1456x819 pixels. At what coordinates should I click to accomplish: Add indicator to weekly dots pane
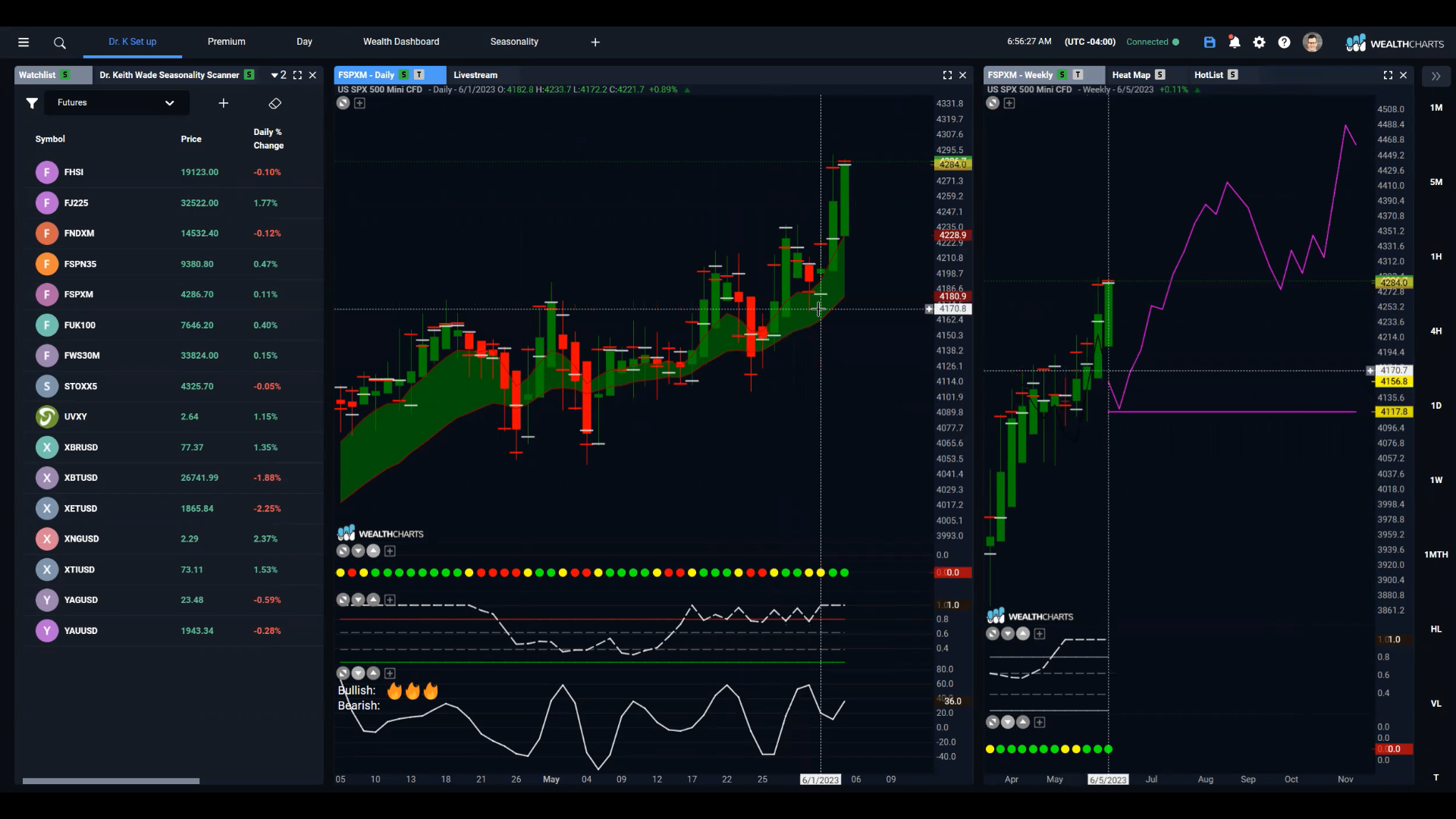(x=1040, y=723)
